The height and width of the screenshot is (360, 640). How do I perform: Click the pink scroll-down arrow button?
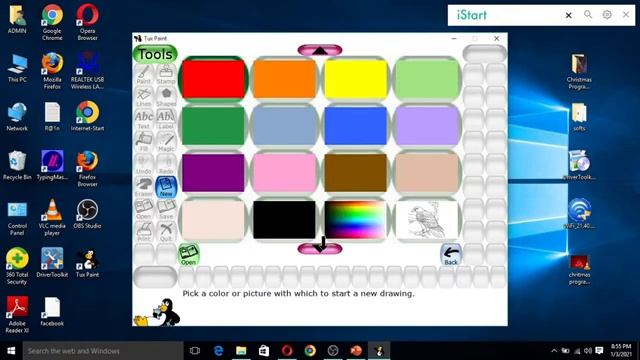point(320,248)
